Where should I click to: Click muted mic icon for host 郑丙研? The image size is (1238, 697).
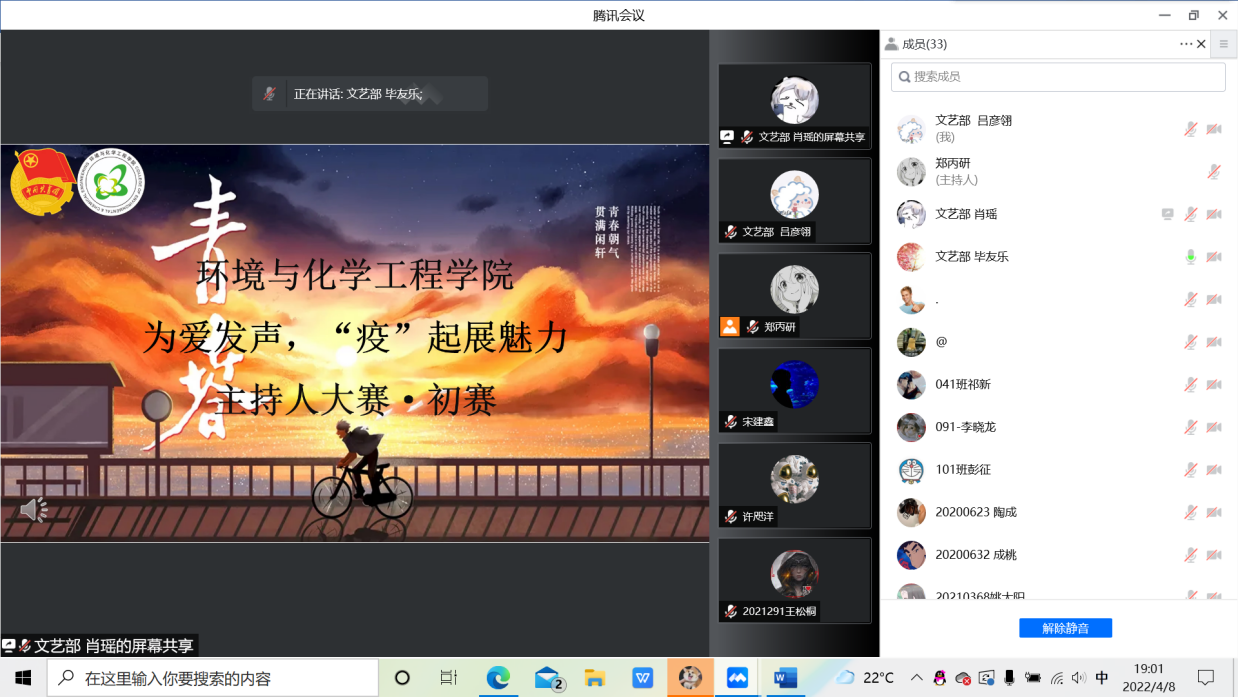click(x=1214, y=172)
